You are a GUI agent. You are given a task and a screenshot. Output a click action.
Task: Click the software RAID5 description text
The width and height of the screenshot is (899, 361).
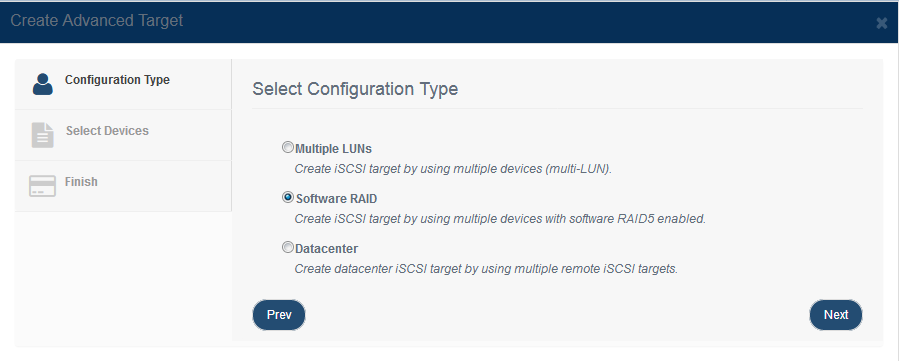click(x=500, y=219)
